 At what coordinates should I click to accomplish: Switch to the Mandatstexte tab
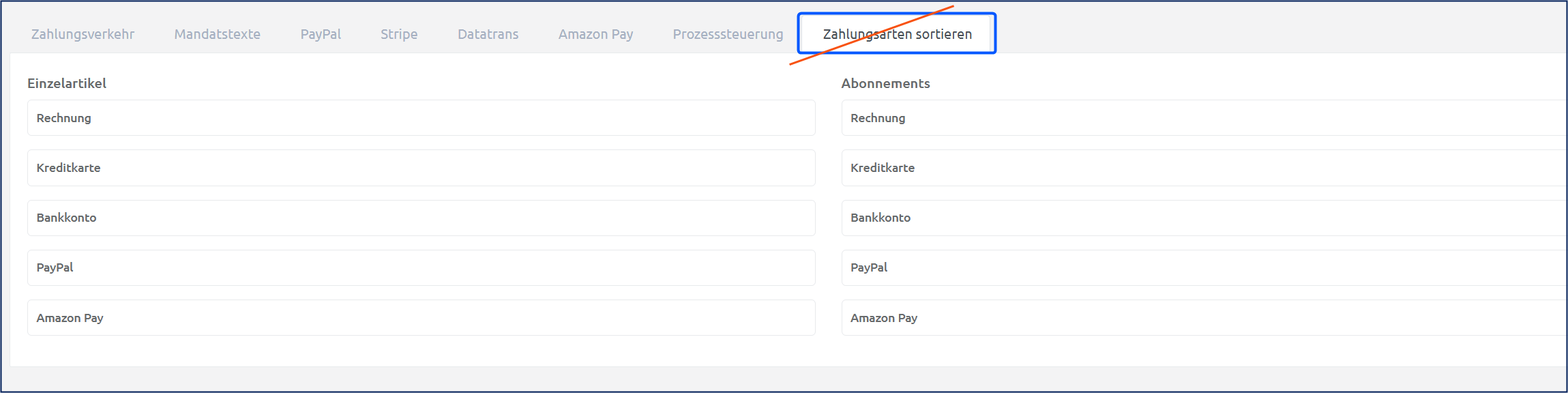(217, 34)
